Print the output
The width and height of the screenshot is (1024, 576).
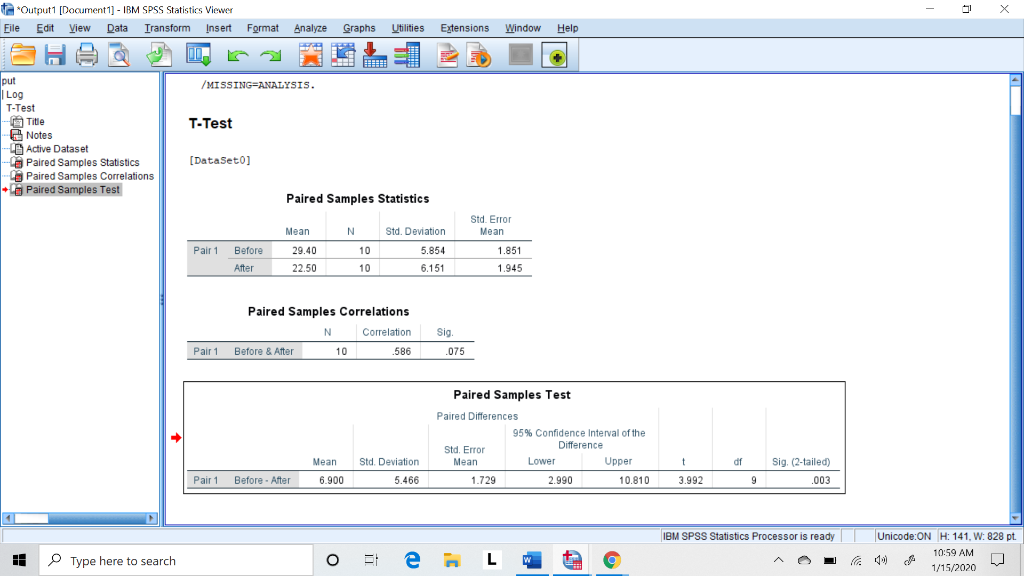click(x=87, y=55)
